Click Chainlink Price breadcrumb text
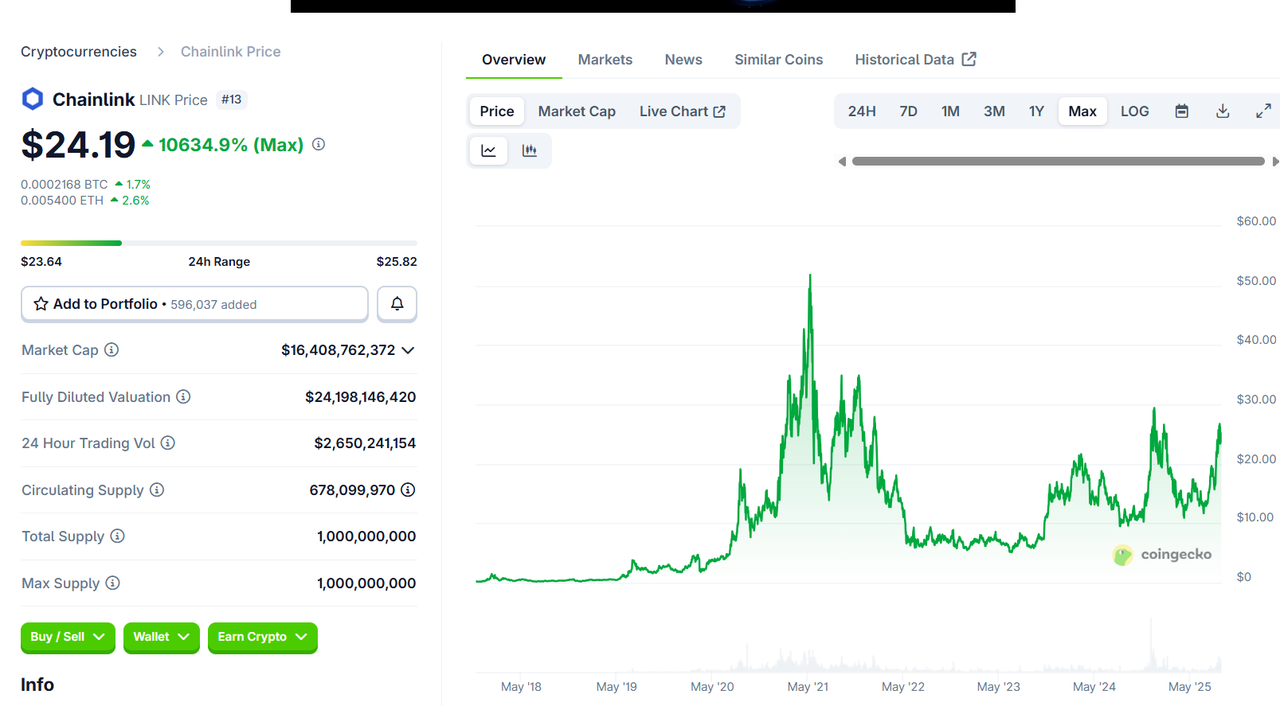Screen dimensions: 1280x706 click(231, 52)
